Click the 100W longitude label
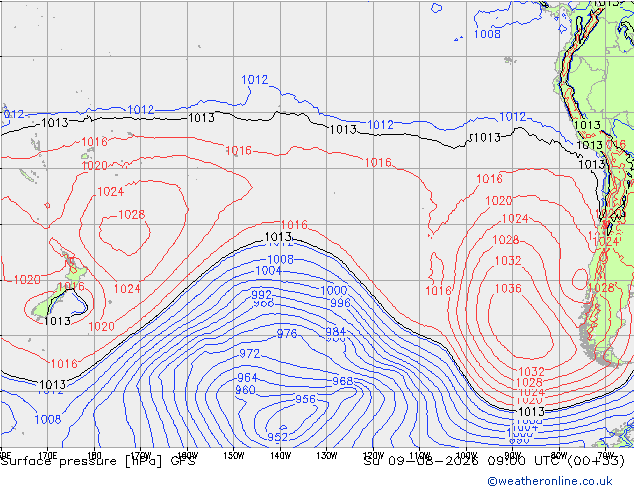Viewport: 634px width, 490px height. [466, 455]
